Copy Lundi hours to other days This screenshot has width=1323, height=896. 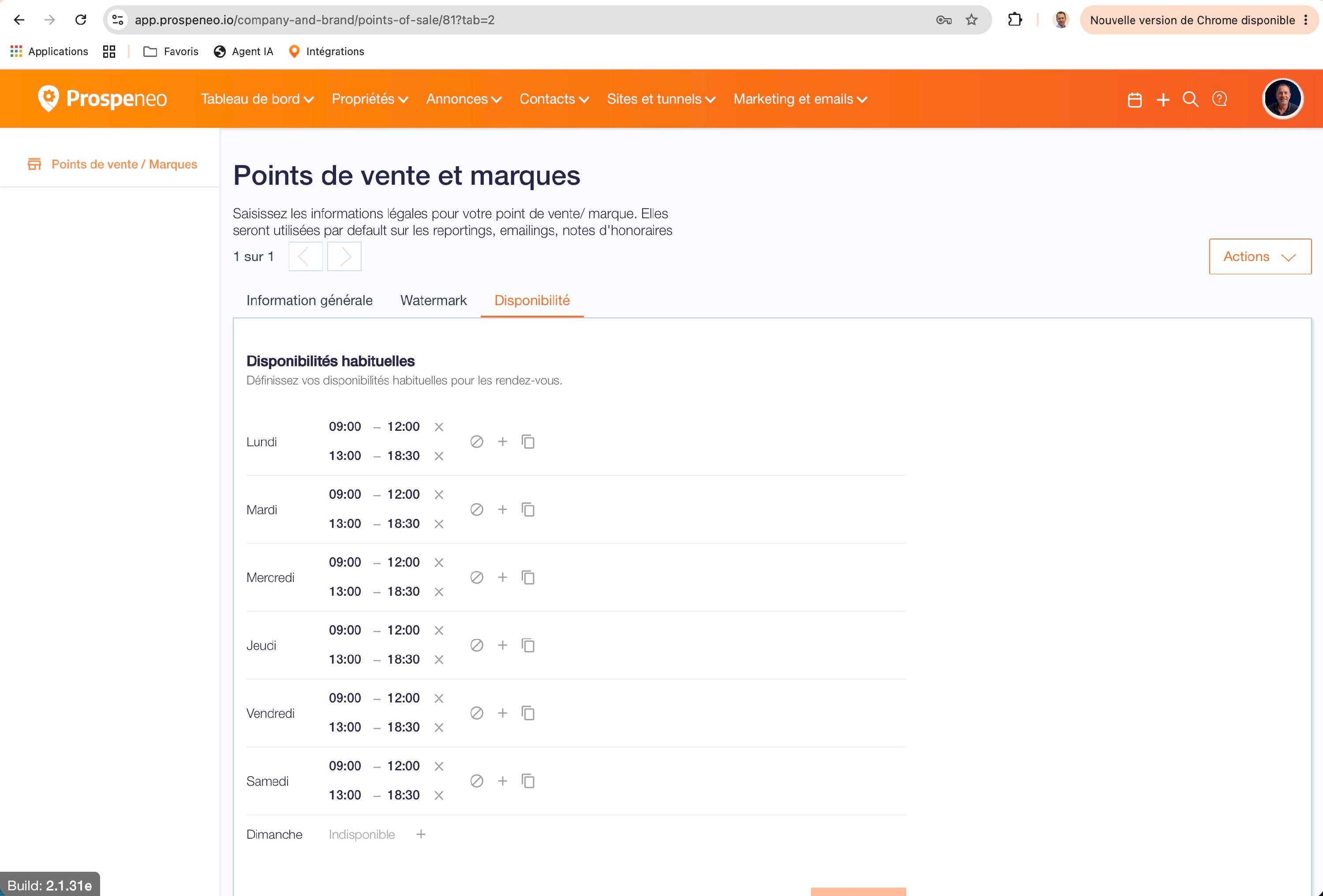[528, 442]
